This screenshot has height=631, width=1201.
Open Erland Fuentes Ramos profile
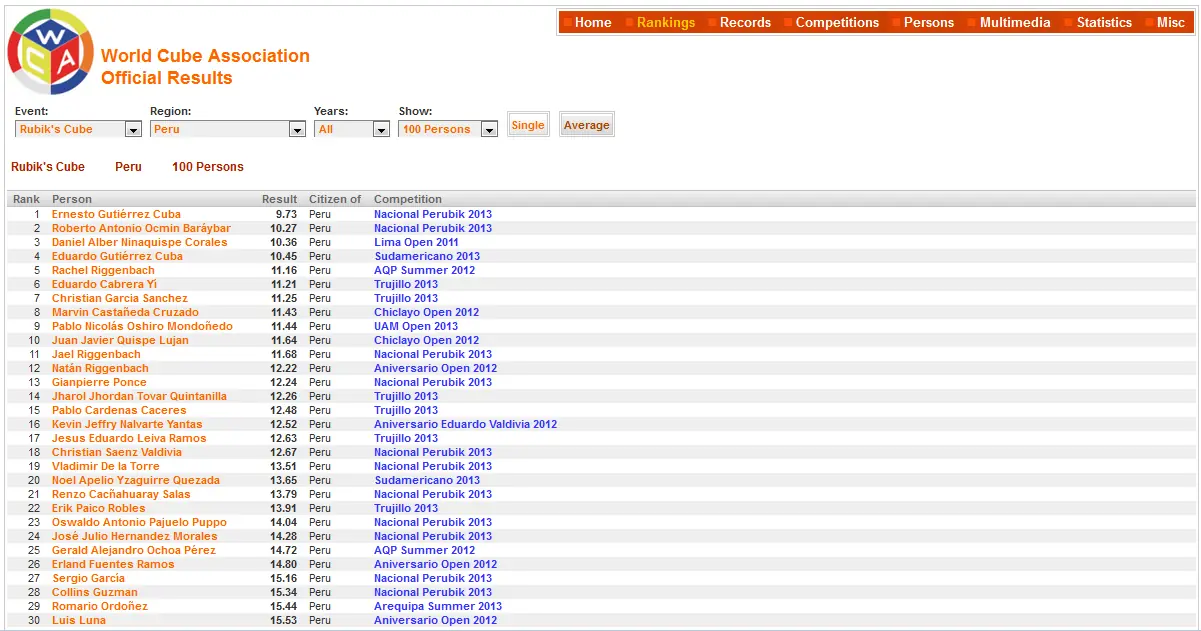coord(113,564)
